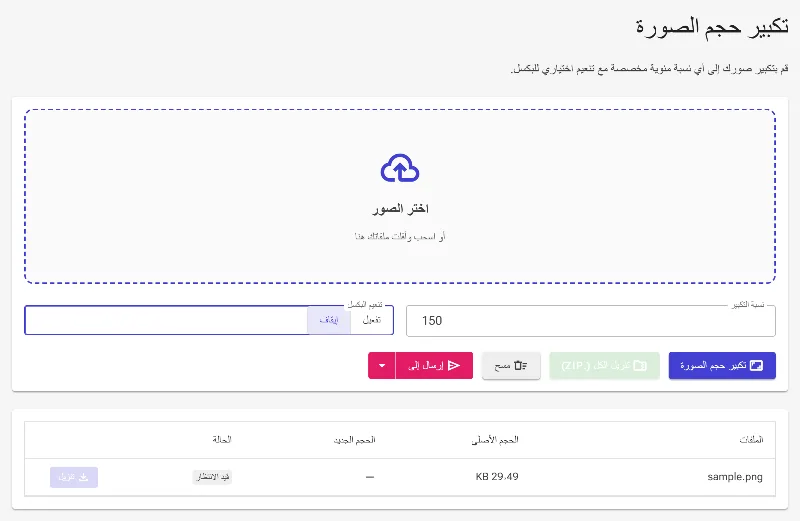Click the image icon on enlarge button
This screenshot has width=800, height=521.
[x=756, y=365]
